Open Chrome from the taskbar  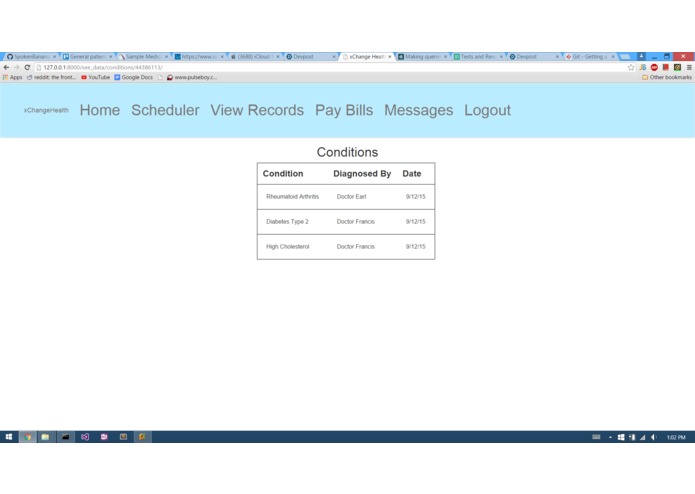point(28,437)
